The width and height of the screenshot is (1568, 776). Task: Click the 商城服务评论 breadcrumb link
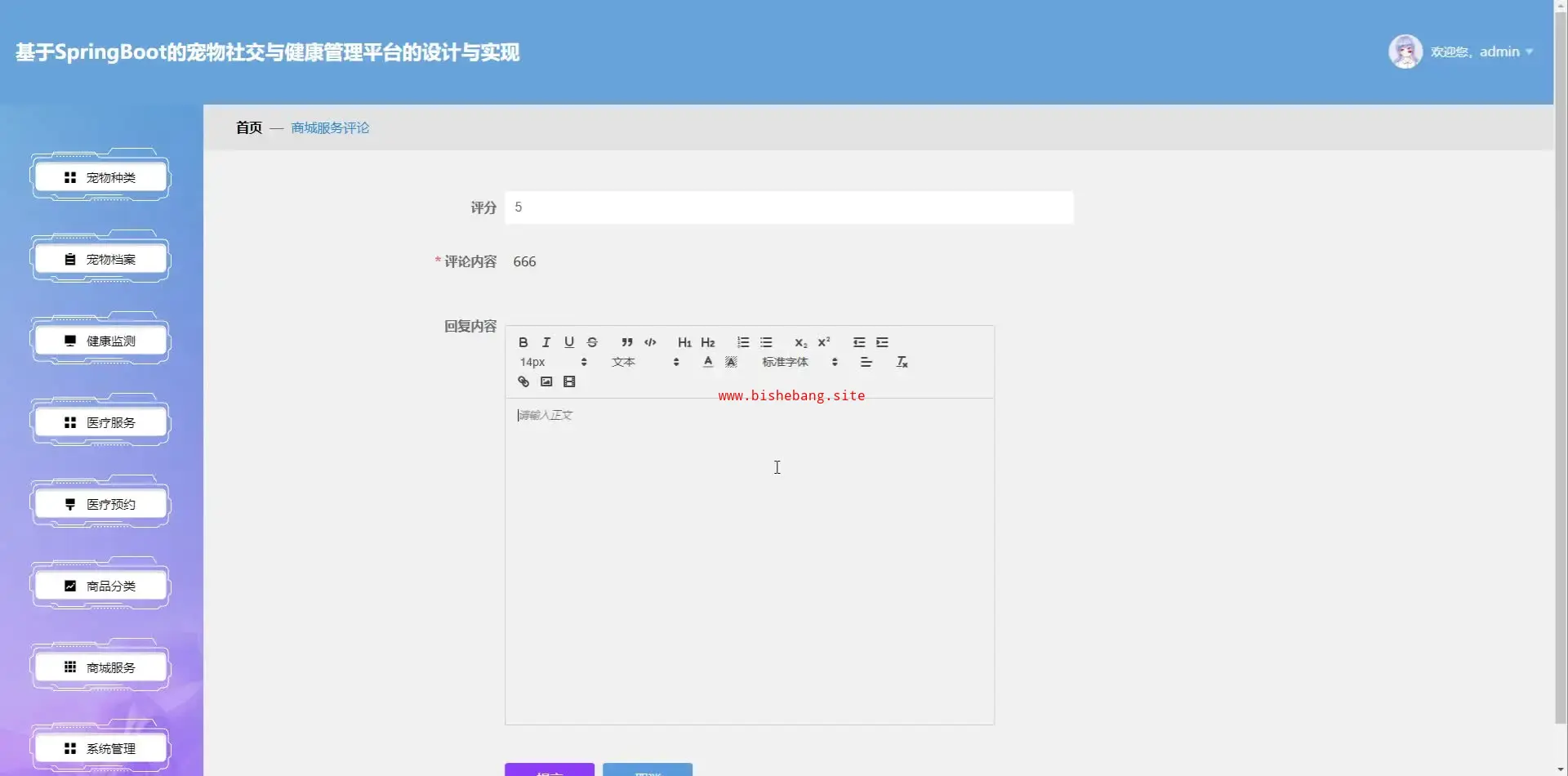330,127
